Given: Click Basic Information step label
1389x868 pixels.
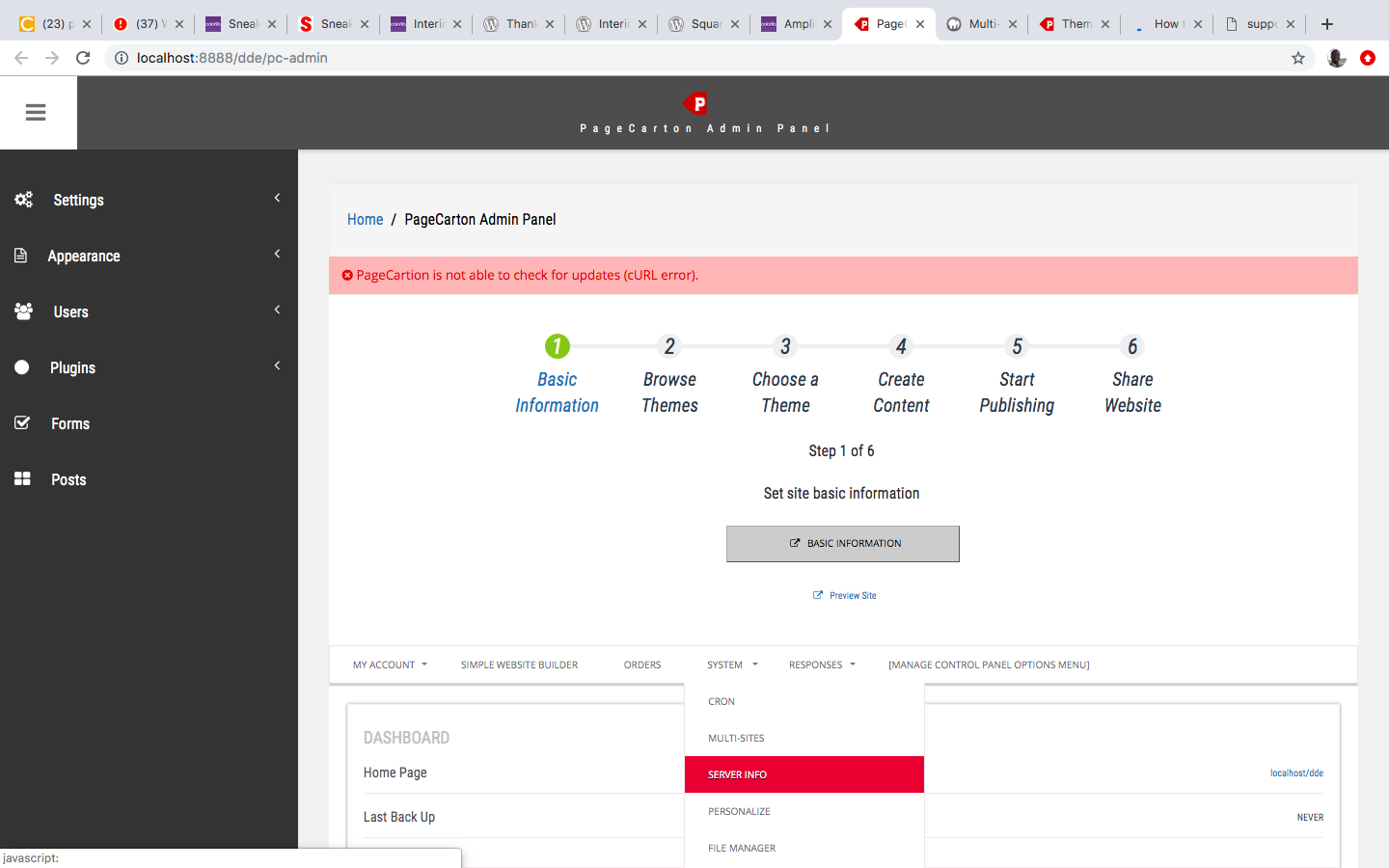Looking at the screenshot, I should point(558,393).
